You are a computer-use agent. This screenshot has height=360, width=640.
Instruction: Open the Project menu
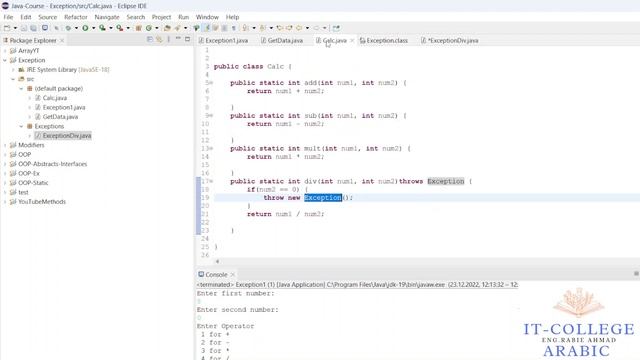coord(161,17)
